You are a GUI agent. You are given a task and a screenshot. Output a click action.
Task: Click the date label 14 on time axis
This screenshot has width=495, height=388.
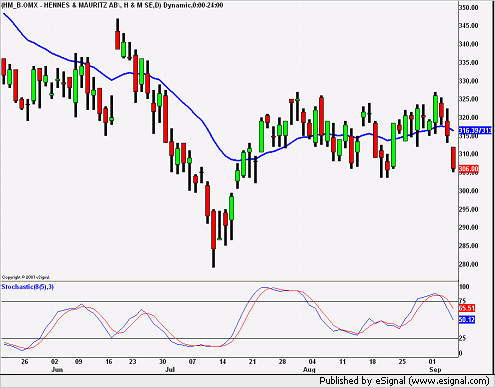[x=222, y=362]
